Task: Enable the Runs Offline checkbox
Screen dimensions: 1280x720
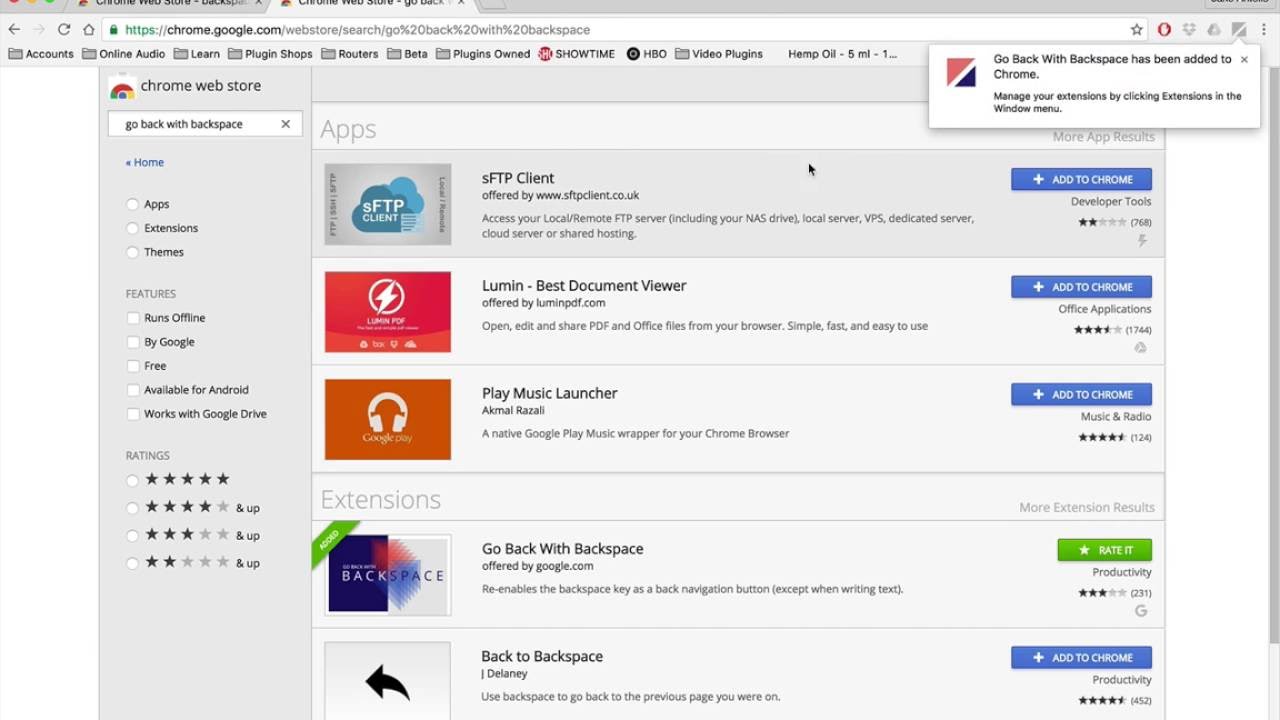Action: (x=133, y=318)
